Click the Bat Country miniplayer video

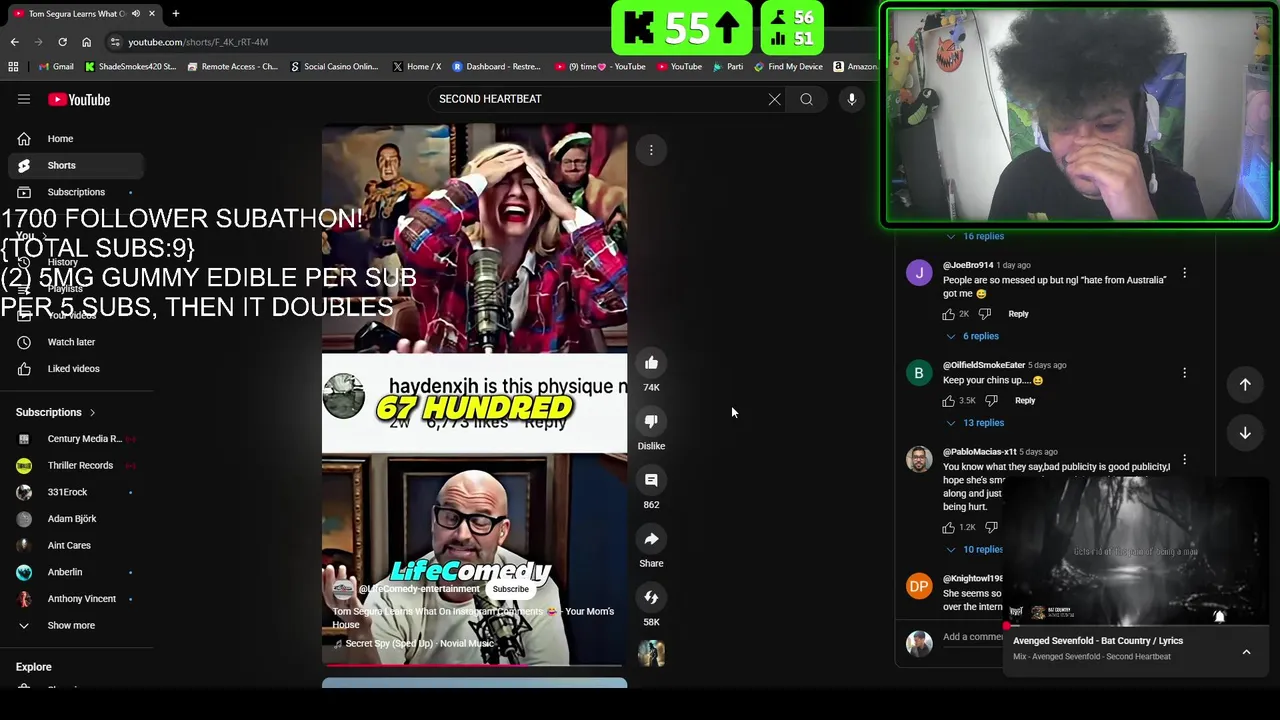click(1137, 551)
